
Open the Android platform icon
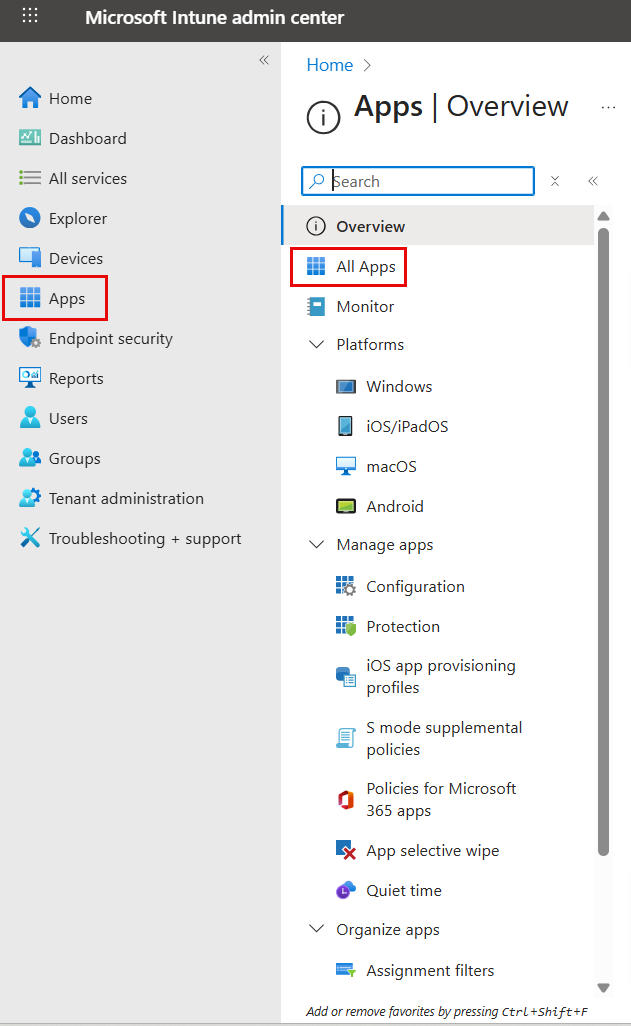pos(346,506)
